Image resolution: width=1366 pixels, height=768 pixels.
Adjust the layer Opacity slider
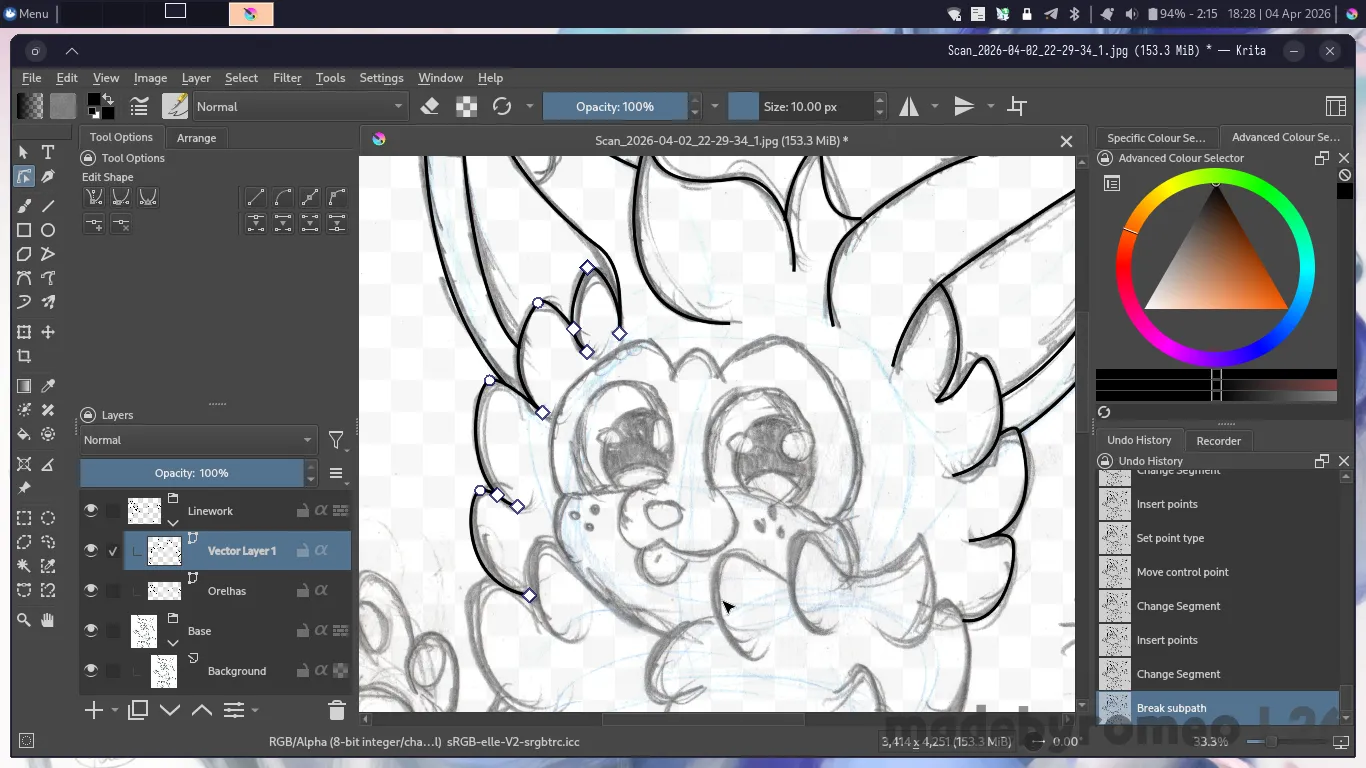click(191, 473)
